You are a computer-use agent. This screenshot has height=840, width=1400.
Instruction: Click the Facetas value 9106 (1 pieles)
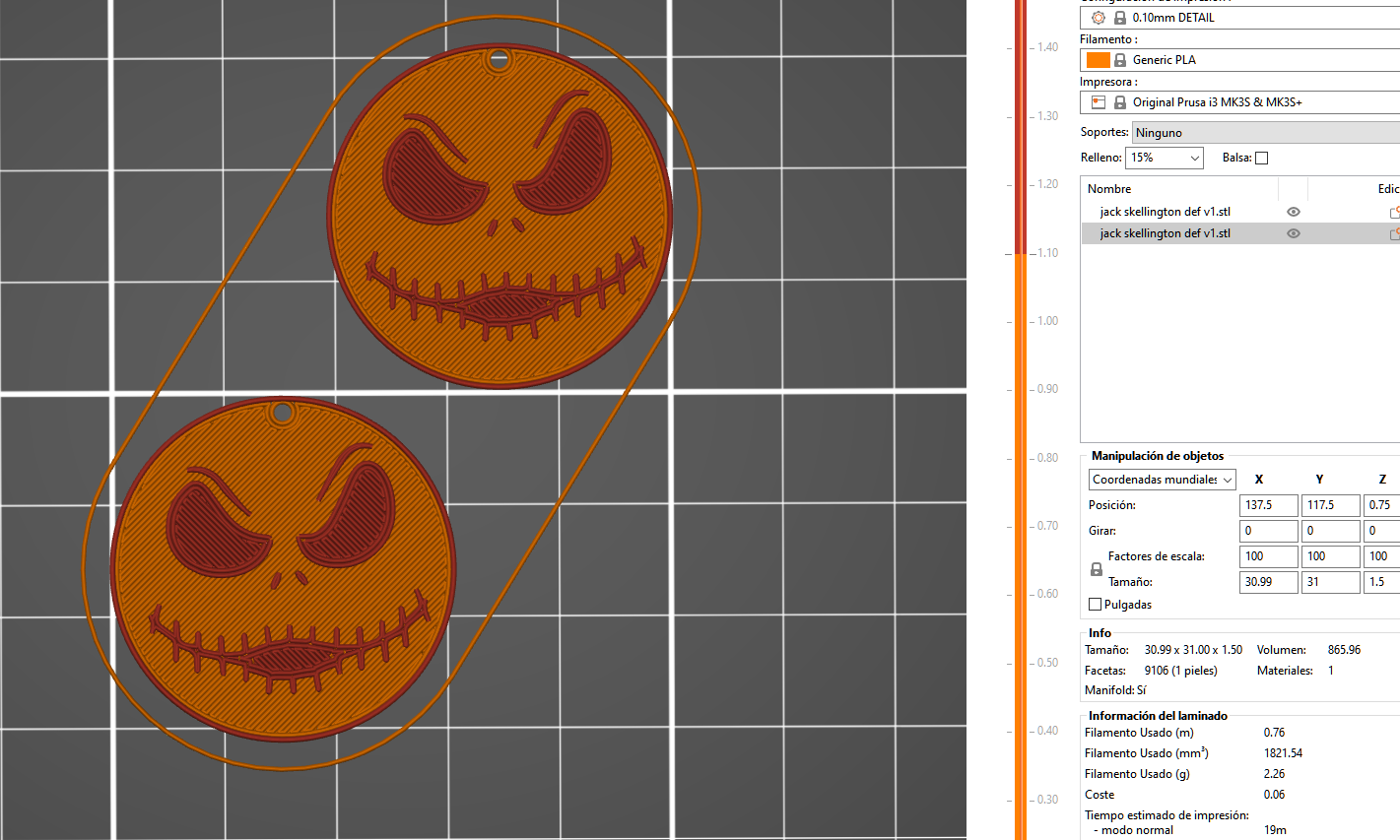coord(1180,671)
